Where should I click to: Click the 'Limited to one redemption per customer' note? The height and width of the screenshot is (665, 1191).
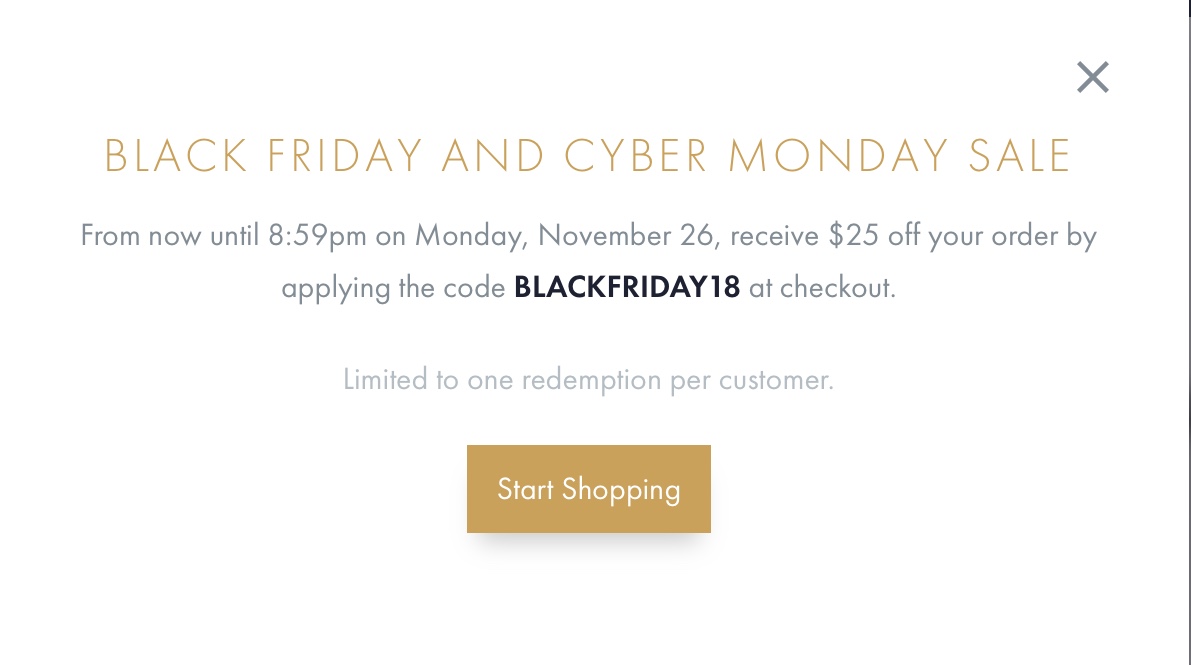point(589,379)
